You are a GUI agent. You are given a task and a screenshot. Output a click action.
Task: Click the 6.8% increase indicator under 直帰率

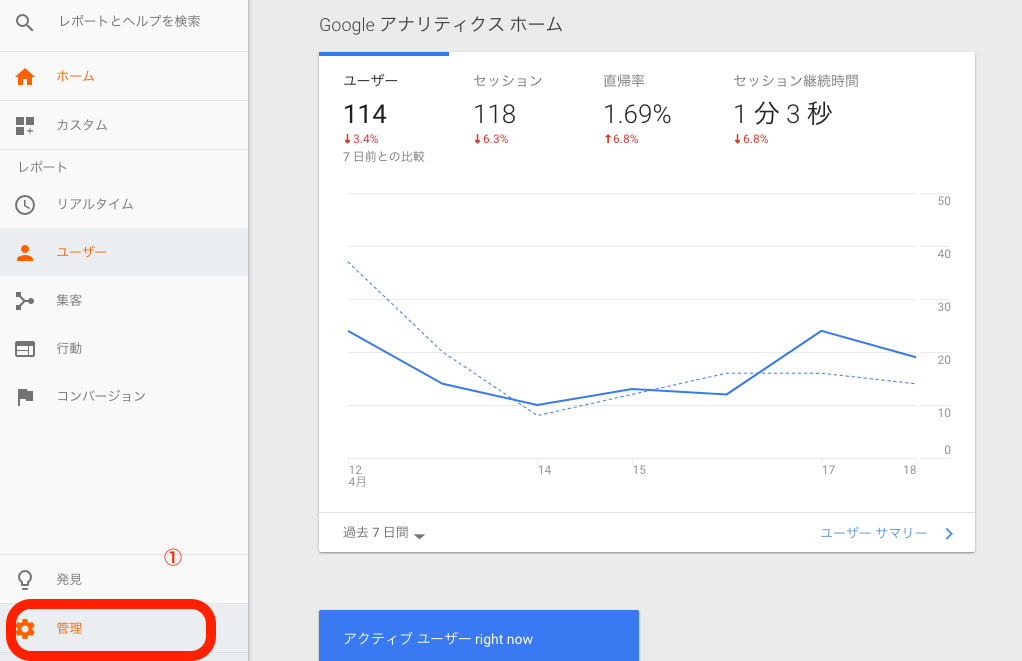(x=620, y=139)
